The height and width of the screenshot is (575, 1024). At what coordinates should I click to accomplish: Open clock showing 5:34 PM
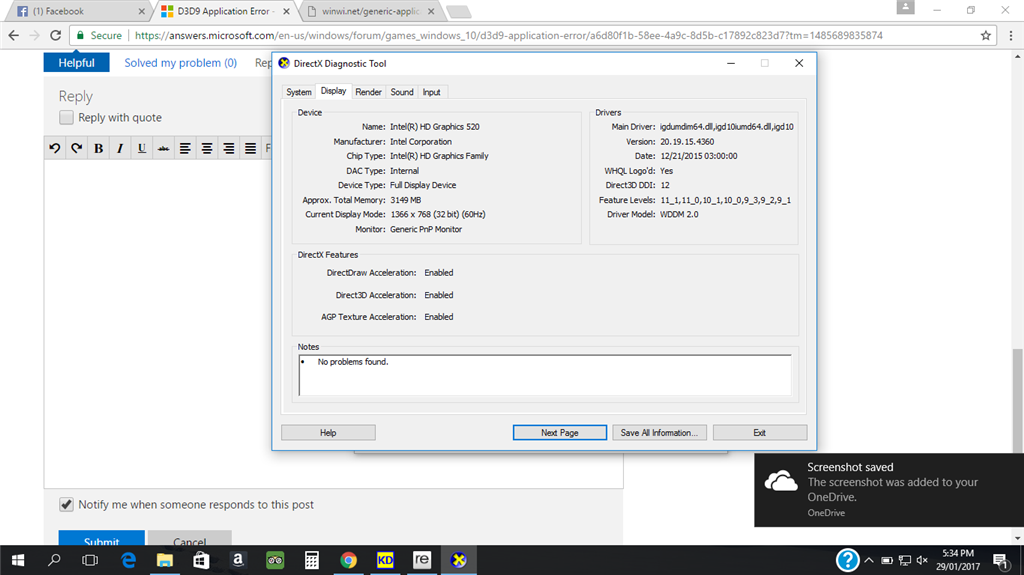(957, 560)
